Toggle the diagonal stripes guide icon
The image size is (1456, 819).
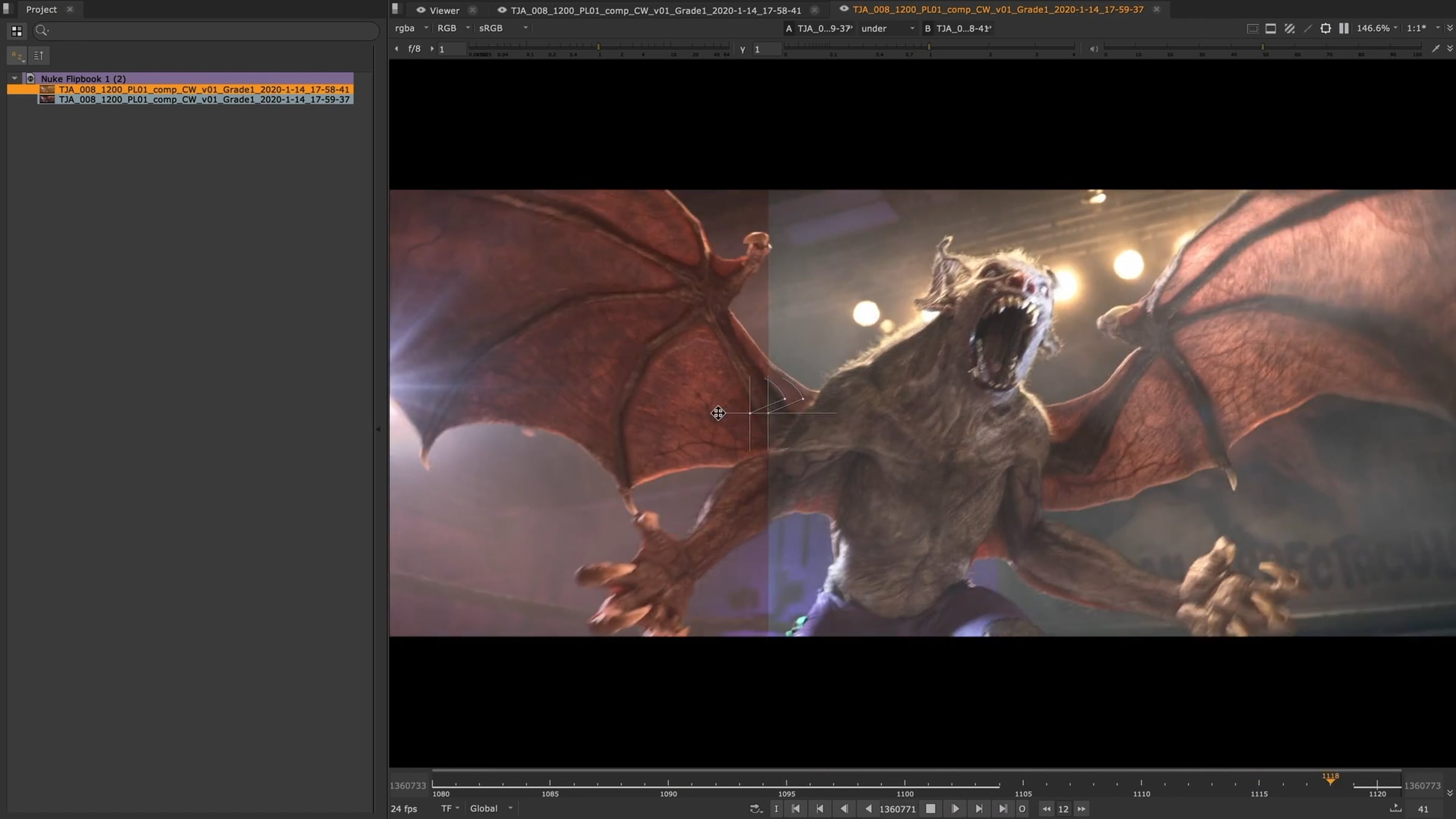pyautogui.click(x=1290, y=29)
